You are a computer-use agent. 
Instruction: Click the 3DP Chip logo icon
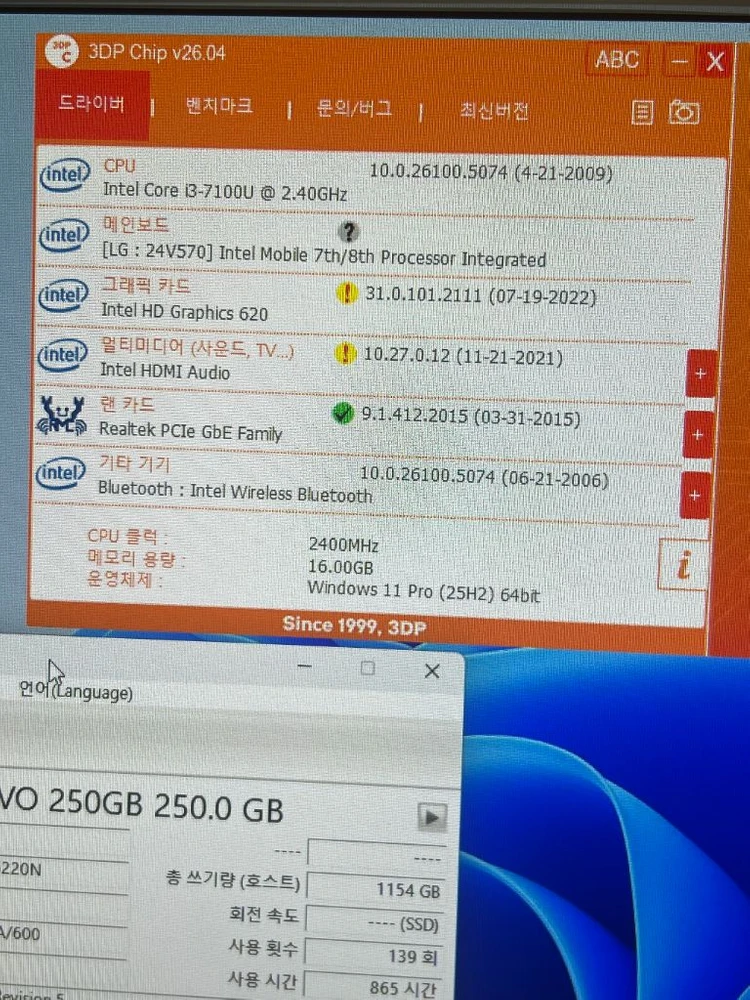click(x=62, y=51)
